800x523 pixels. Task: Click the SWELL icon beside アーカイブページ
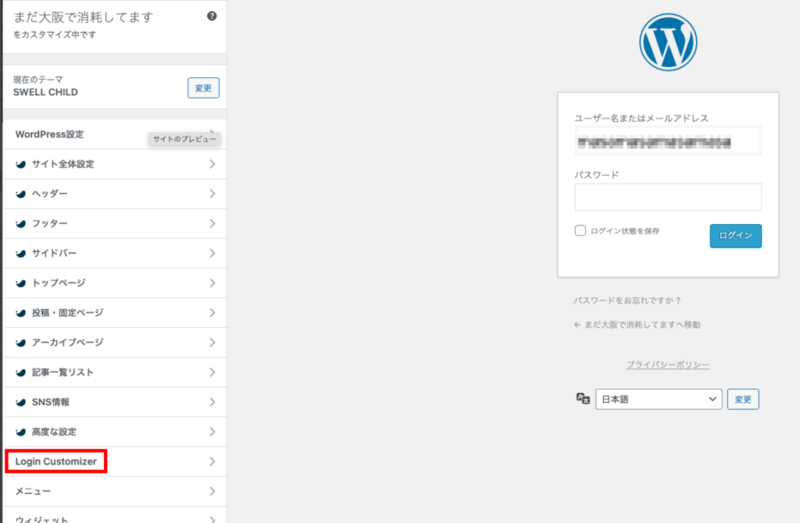pyautogui.click(x=20, y=342)
